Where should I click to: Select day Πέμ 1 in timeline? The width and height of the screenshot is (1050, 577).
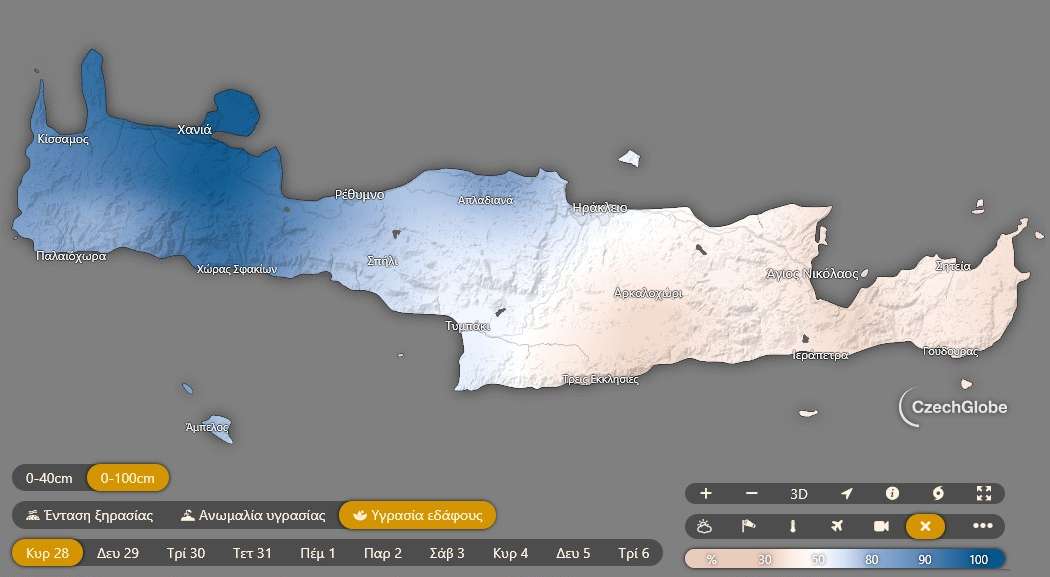[x=318, y=553]
